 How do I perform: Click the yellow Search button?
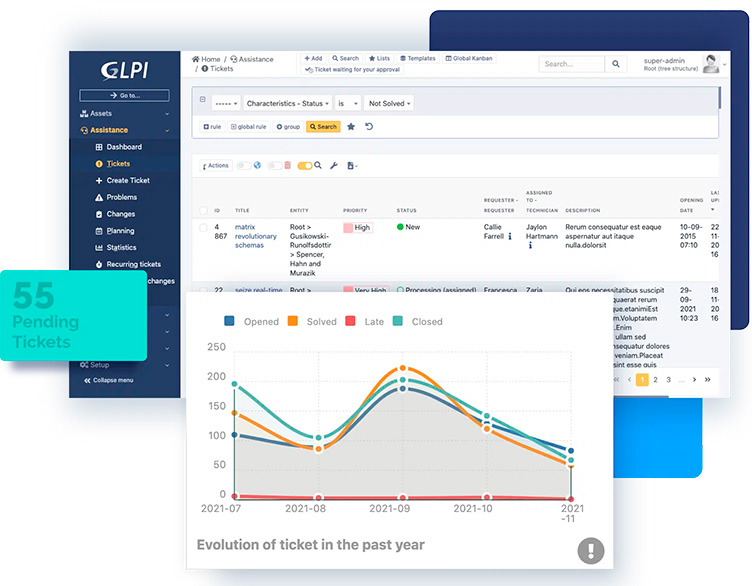point(323,127)
